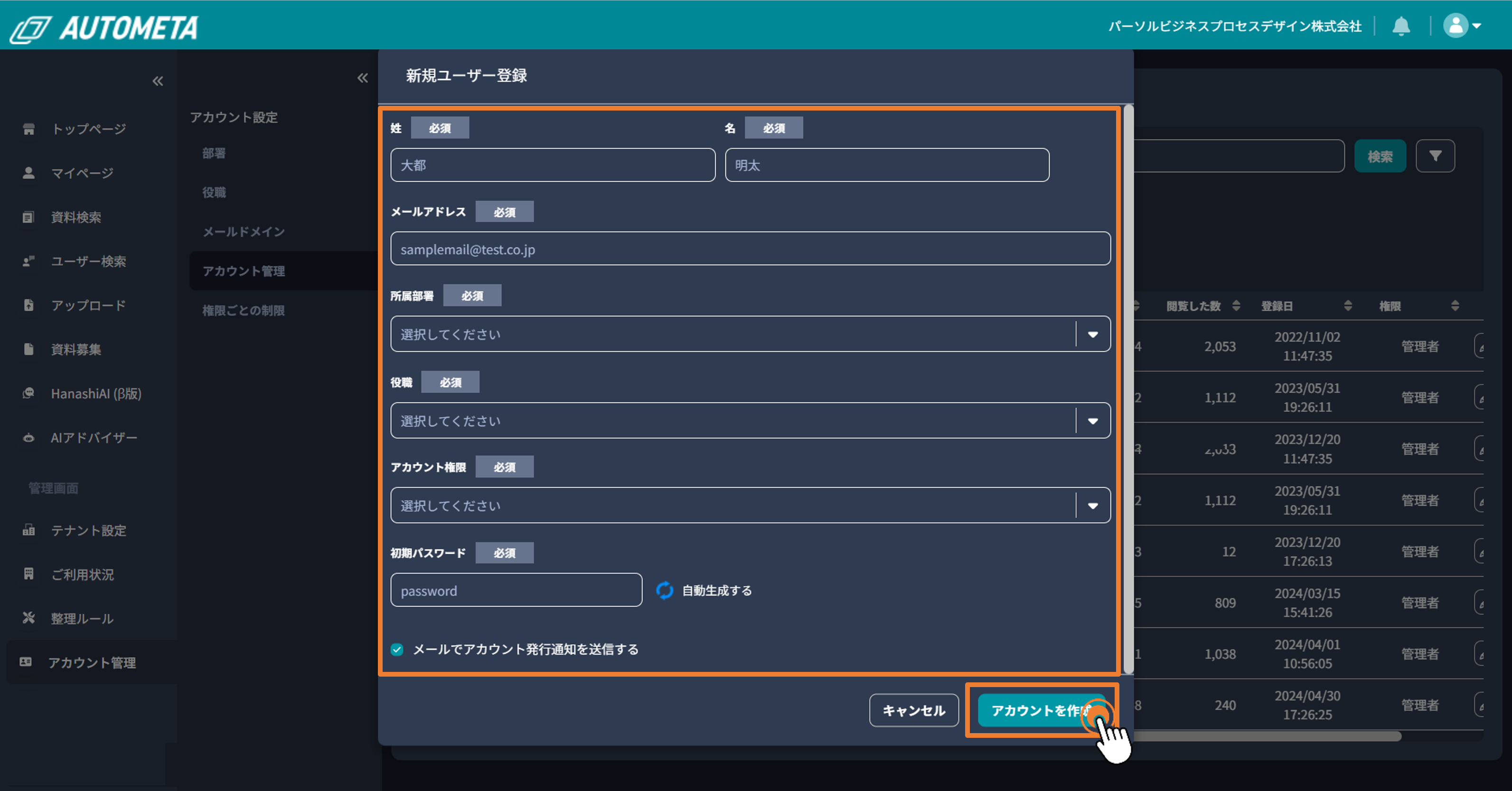
Task: Open ユーザー検索 in the sidebar
Action: click(89, 261)
